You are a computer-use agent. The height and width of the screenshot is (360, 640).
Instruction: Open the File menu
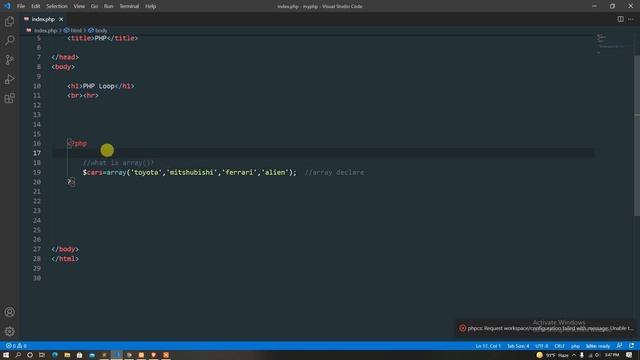(21, 6)
